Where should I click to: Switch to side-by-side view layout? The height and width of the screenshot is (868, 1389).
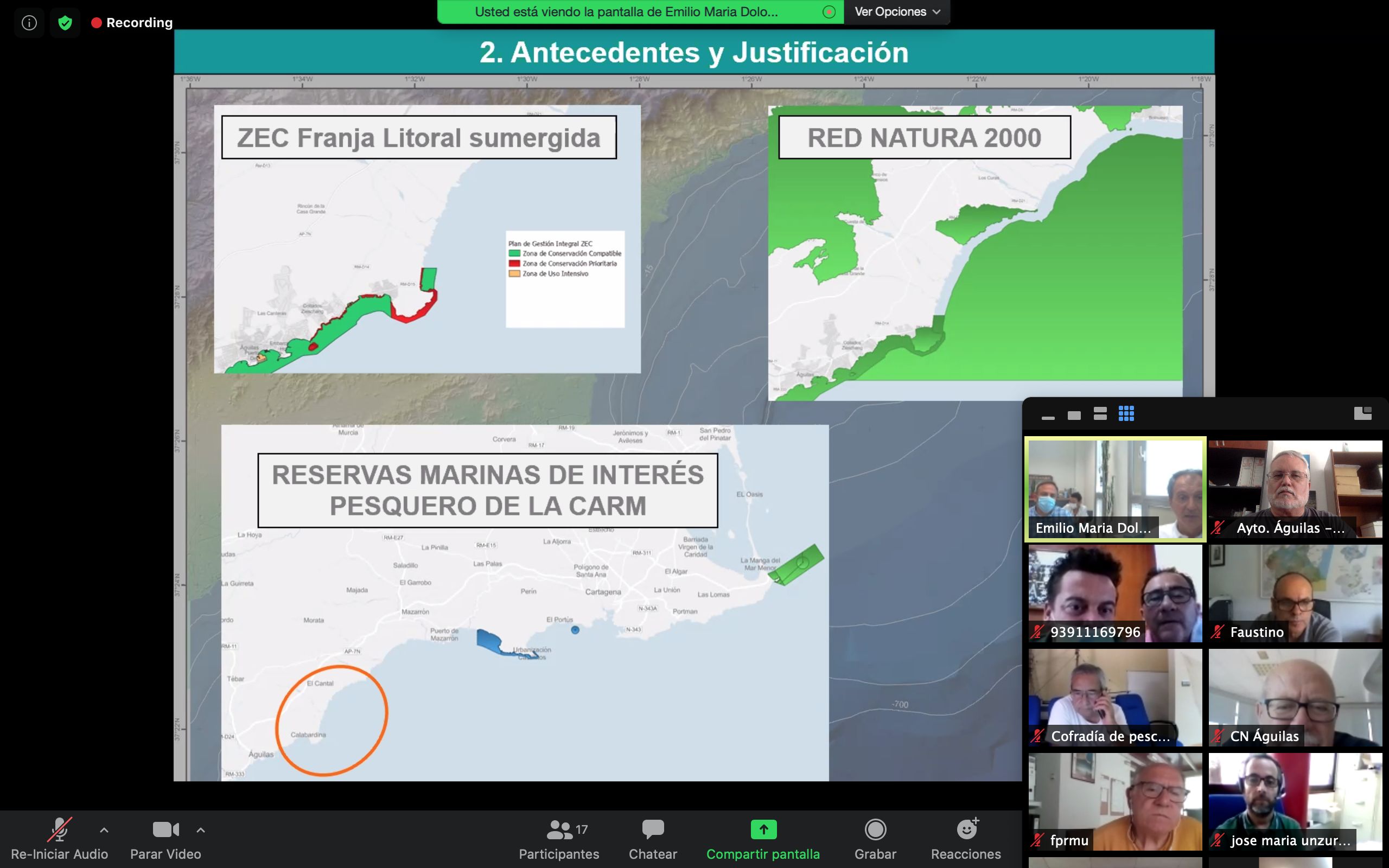coord(1100,414)
